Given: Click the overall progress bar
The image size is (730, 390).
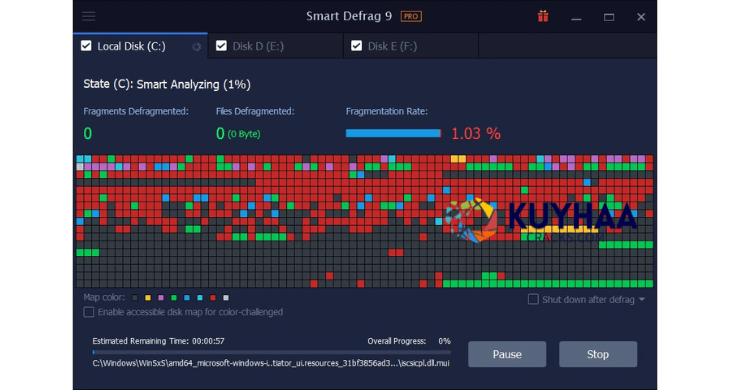Looking at the screenshot, I should (x=271, y=352).
